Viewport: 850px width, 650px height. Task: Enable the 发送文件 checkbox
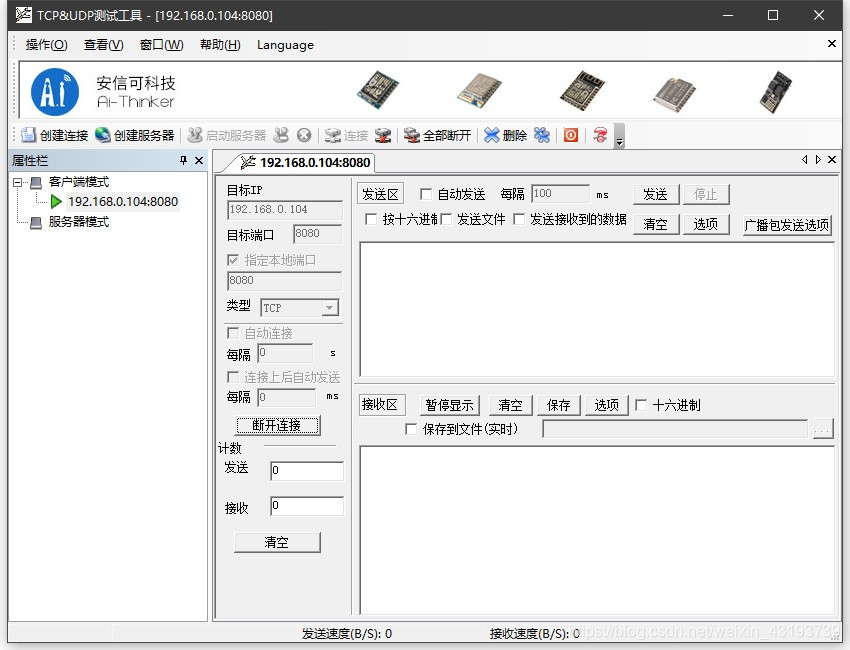446,219
